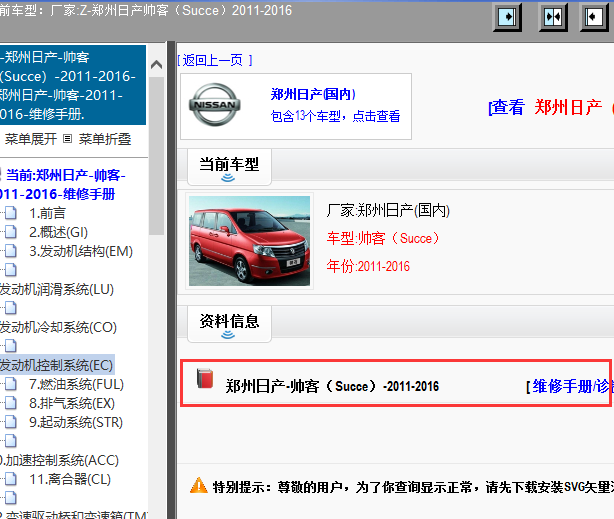Click the 菜单折叠 collapse icon
Viewport: 614px width, 519px height.
click(67, 139)
